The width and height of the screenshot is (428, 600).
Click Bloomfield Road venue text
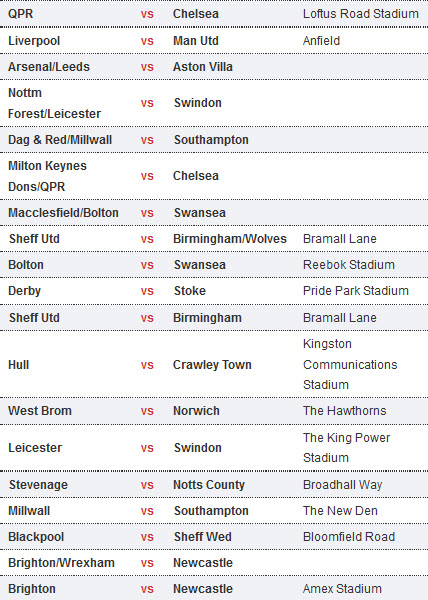pos(349,537)
